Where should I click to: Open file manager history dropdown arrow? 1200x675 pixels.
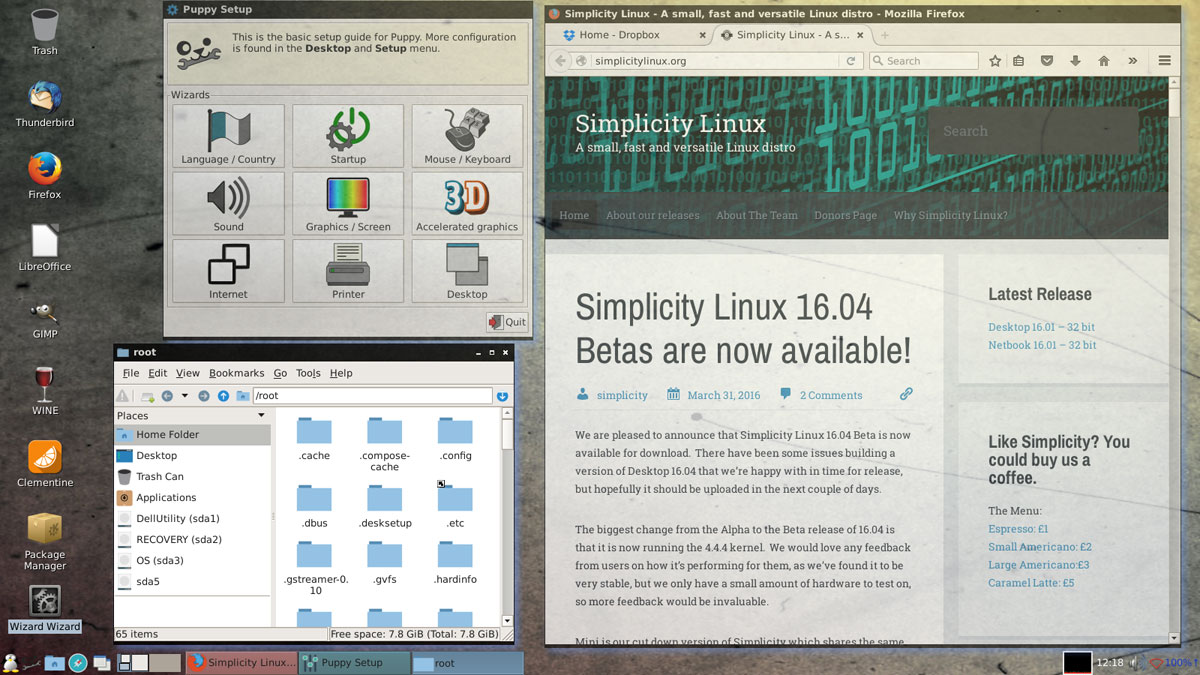coord(185,396)
